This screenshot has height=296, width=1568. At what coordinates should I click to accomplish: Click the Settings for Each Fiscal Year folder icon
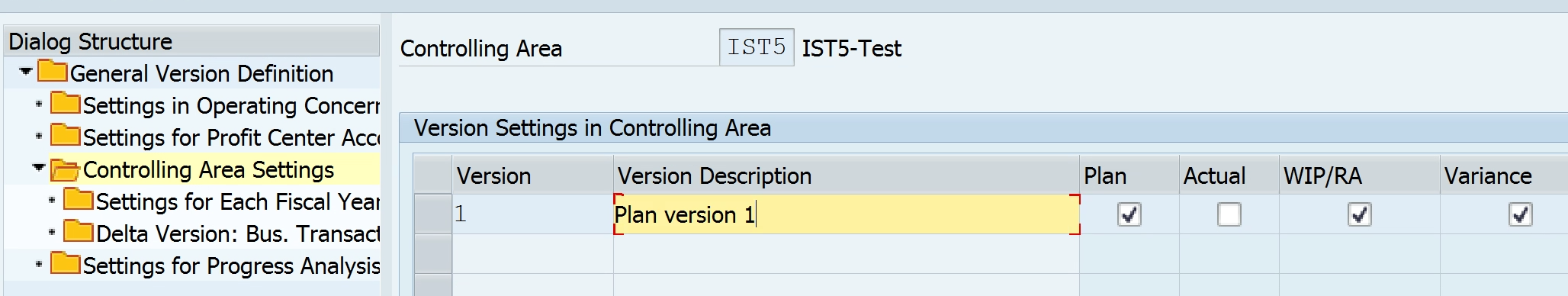(79, 200)
